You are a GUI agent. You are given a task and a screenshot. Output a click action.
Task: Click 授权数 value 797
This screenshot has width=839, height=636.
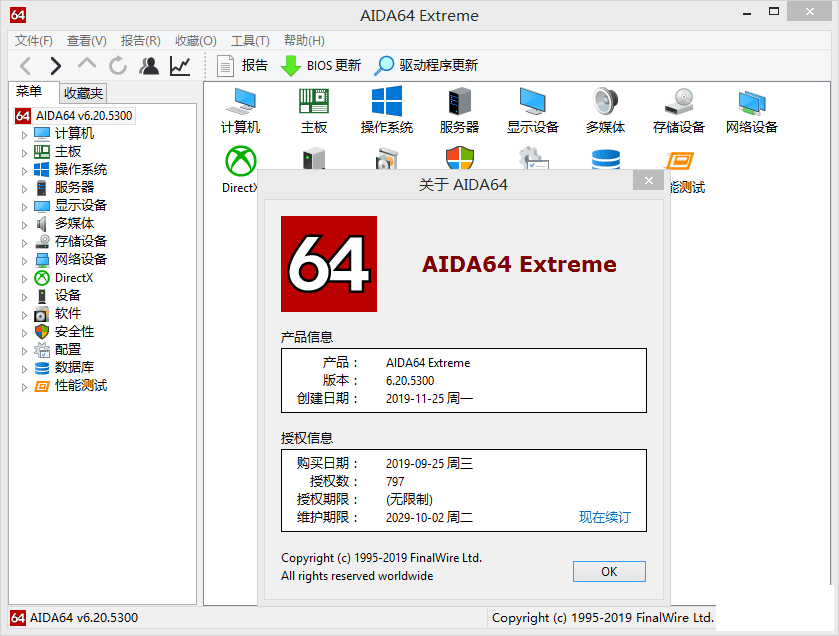[395, 481]
